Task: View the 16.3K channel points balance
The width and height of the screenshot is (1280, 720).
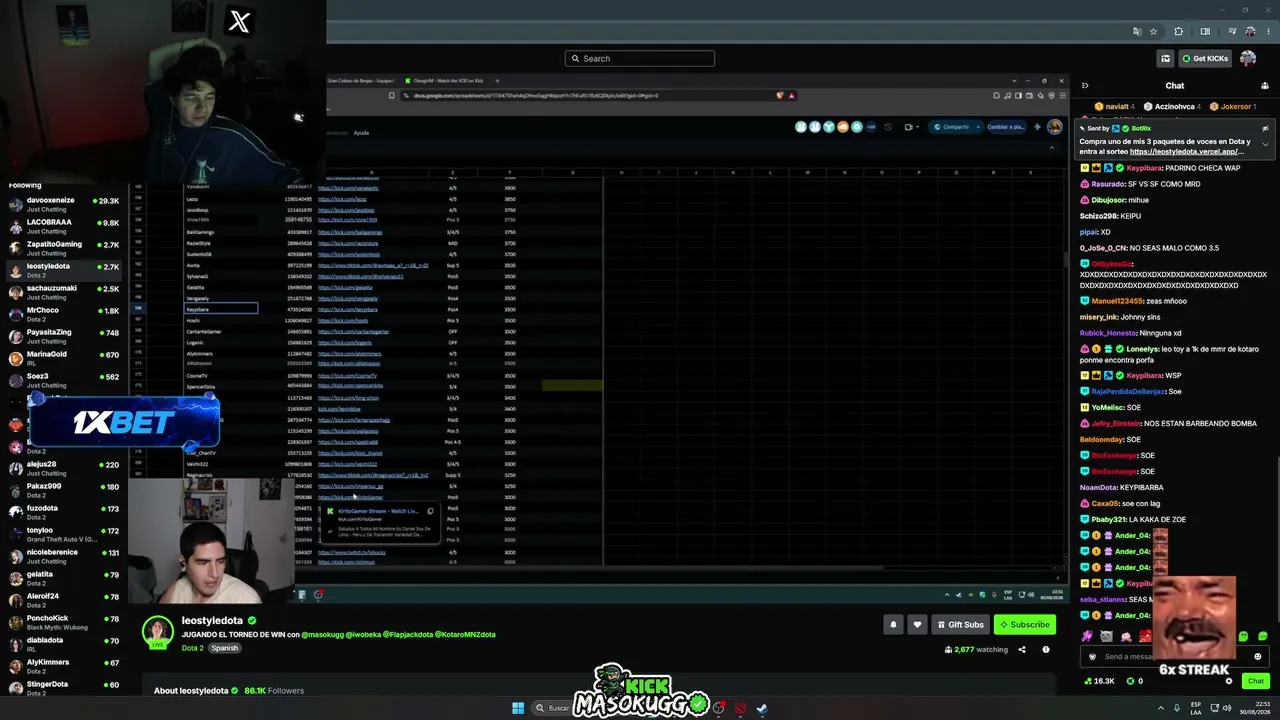Action: 1099,681
